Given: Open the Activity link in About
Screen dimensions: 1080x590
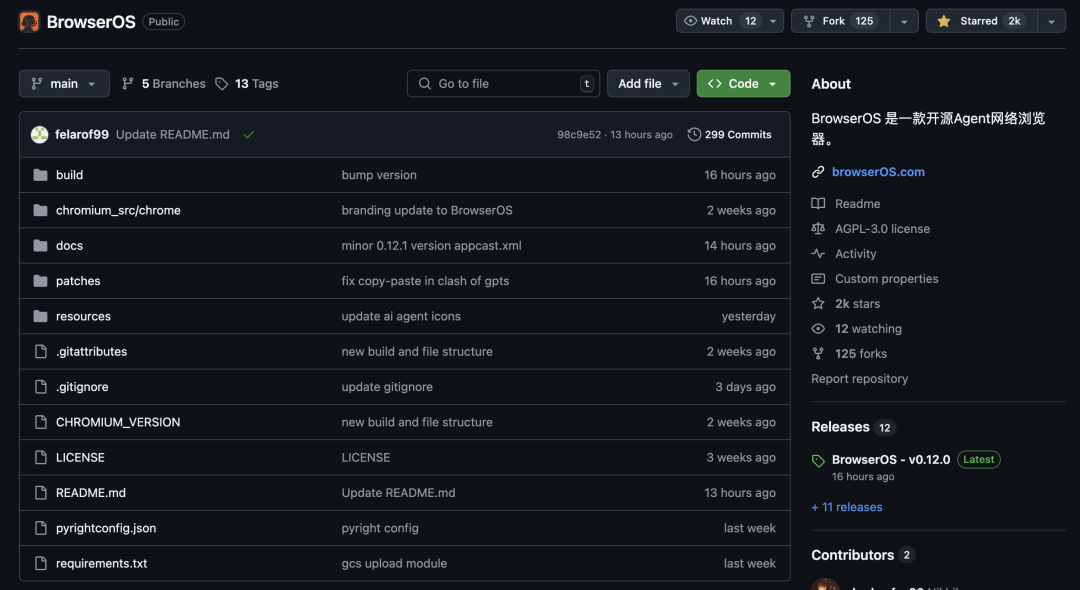Looking at the screenshot, I should point(855,253).
